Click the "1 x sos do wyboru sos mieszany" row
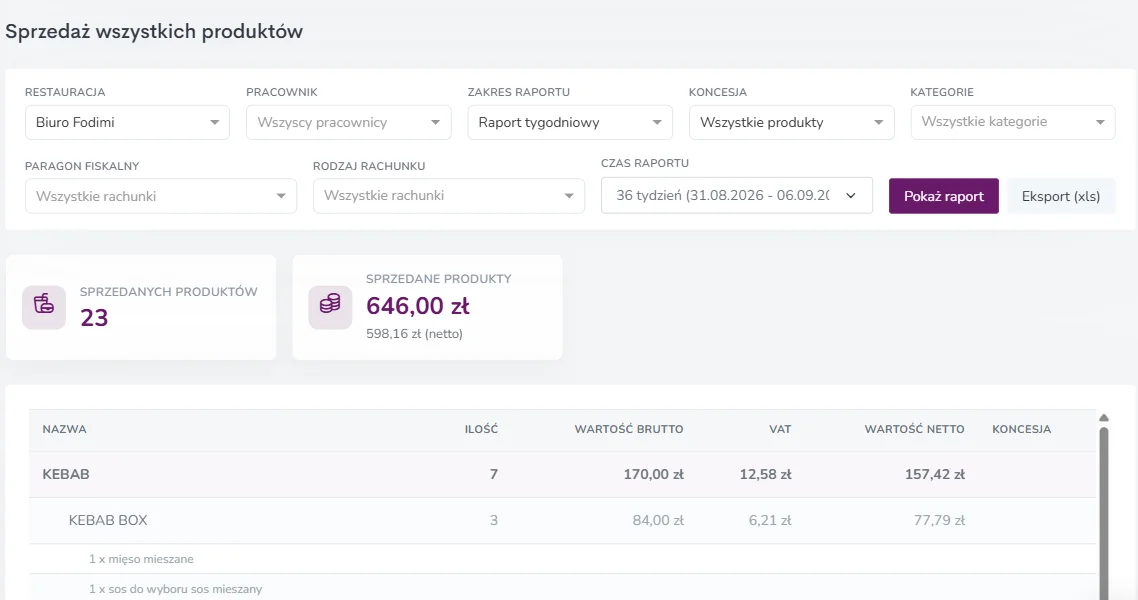The height and width of the screenshot is (600, 1138). tap(562, 588)
